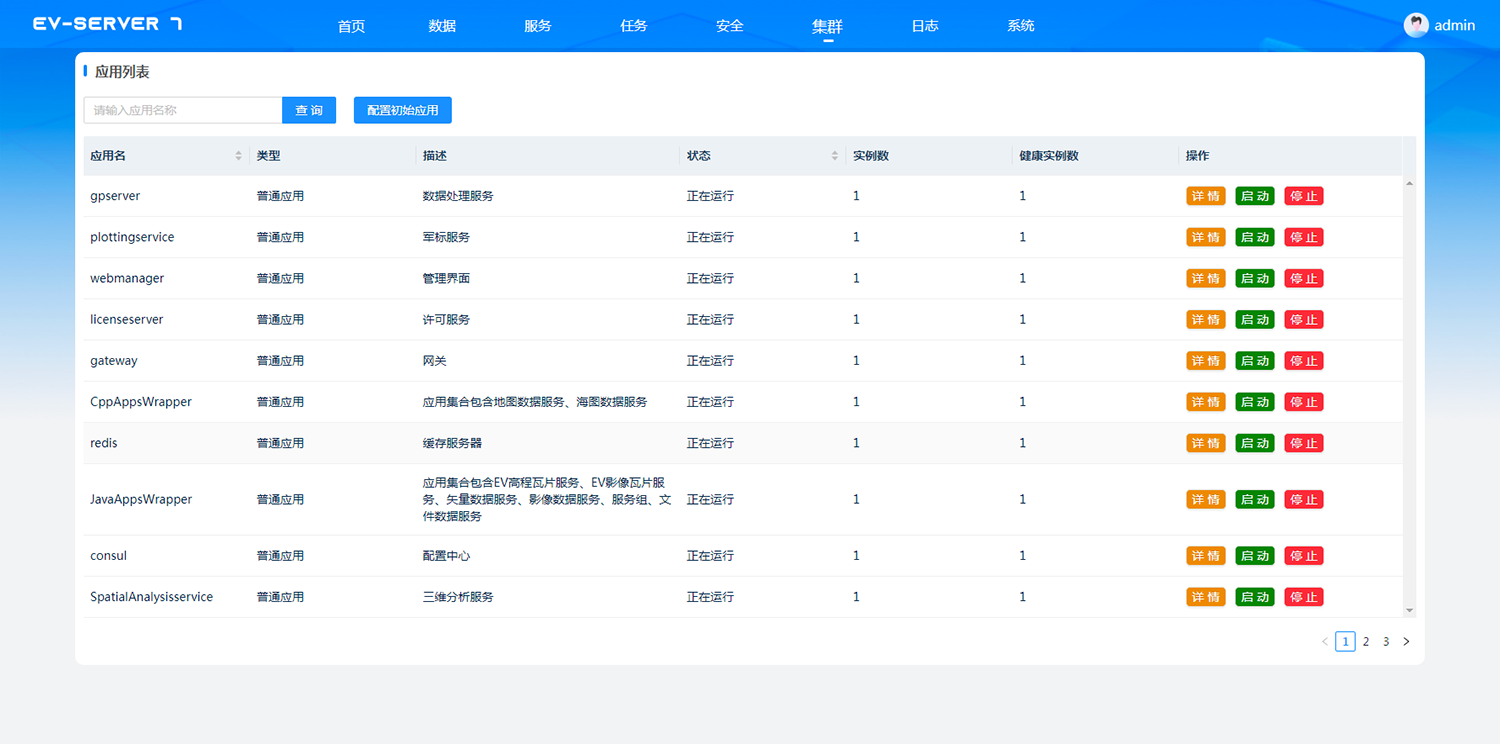Open the 安全 menu
1500x744 pixels.
pyautogui.click(x=730, y=26)
